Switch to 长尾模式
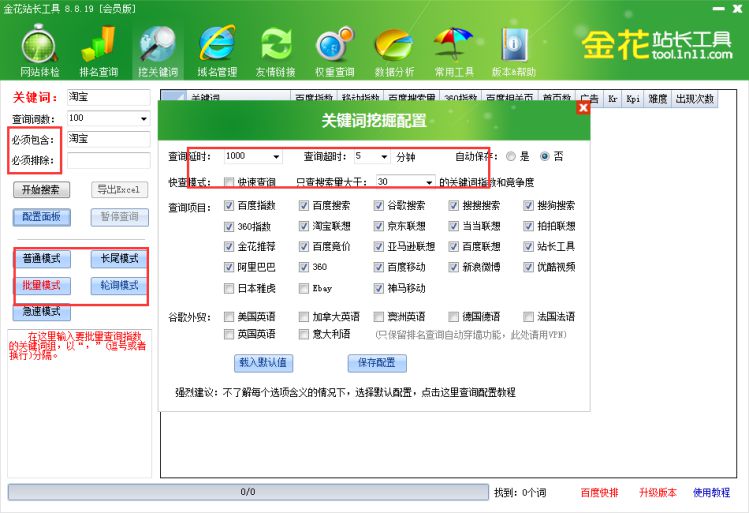This screenshot has height=513, width=749. tap(119, 259)
